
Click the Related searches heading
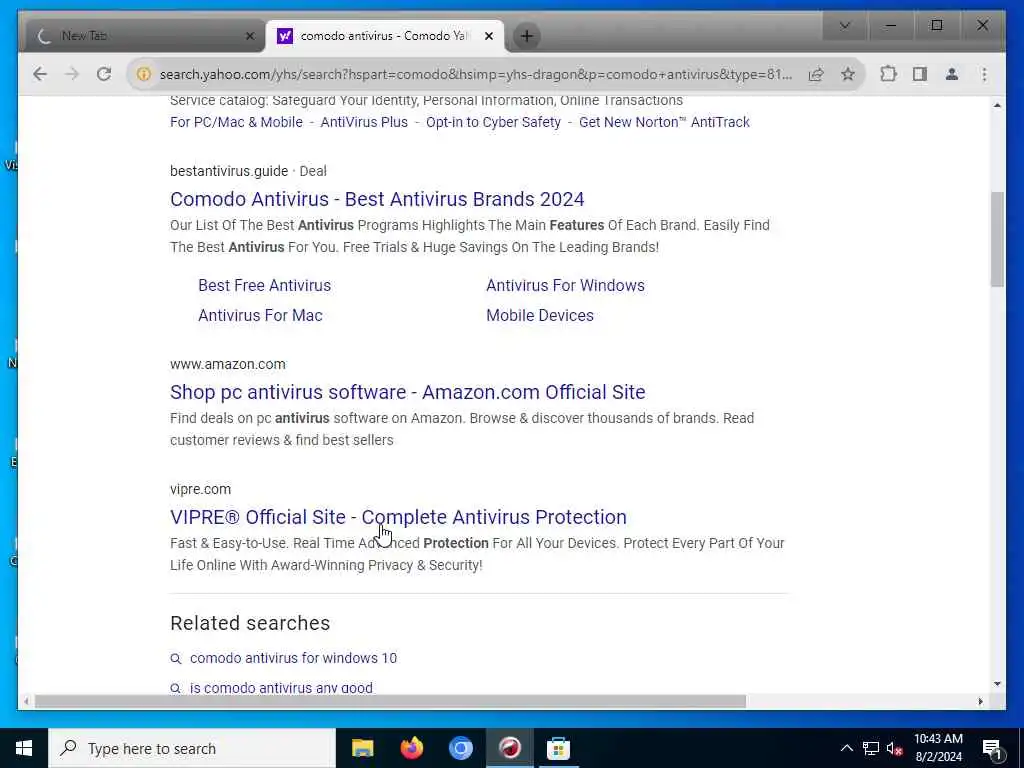coord(249,623)
